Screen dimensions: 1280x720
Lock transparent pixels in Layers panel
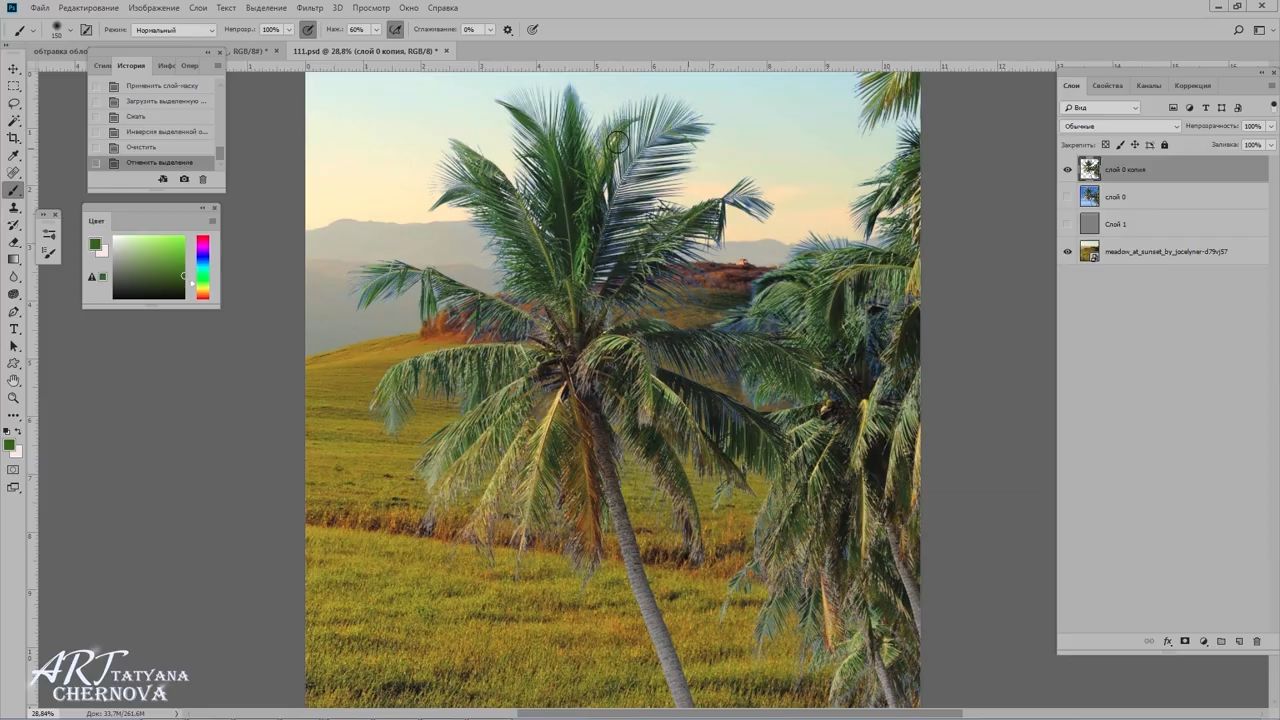click(1105, 145)
